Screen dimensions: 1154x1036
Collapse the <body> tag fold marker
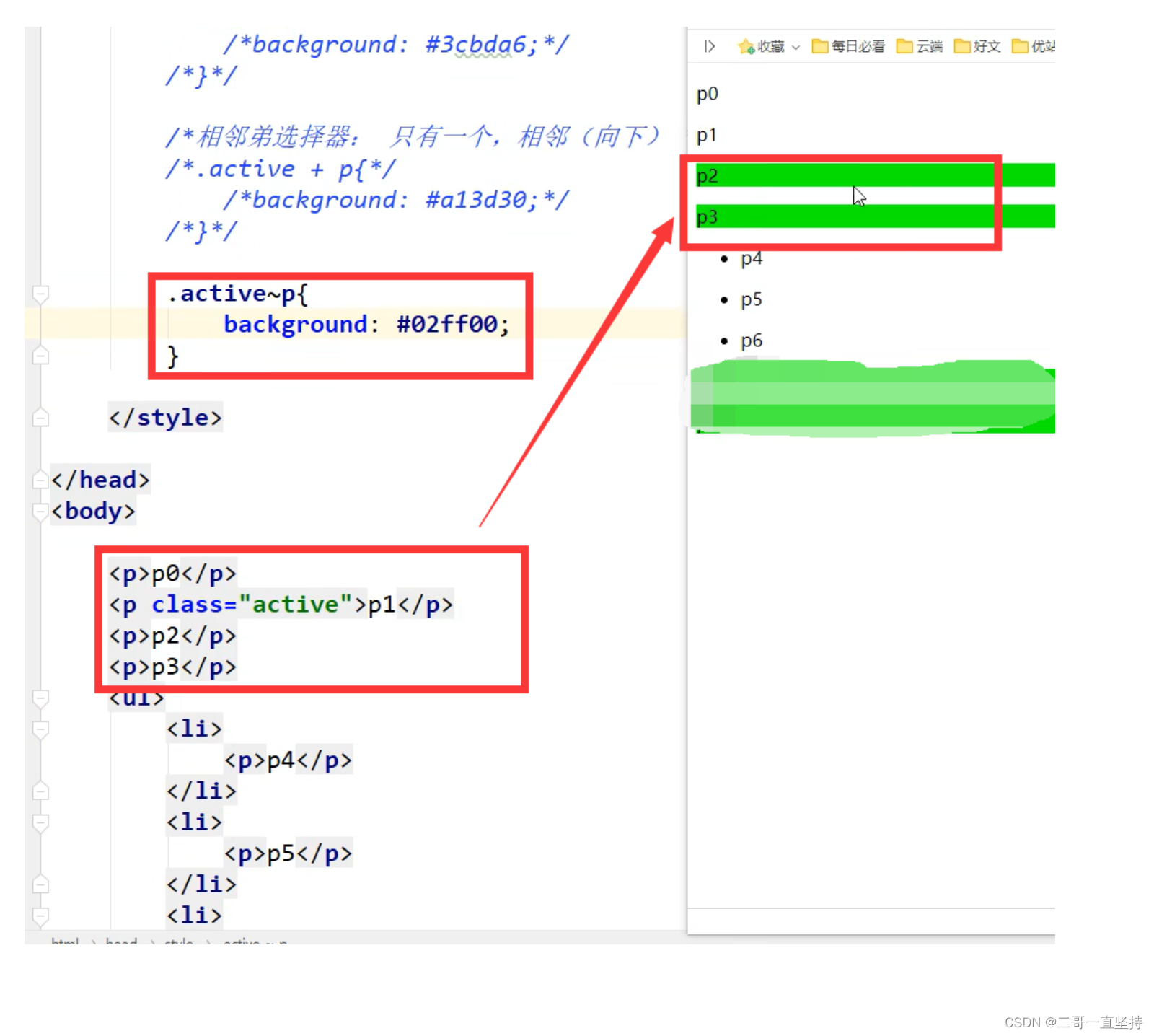40,511
